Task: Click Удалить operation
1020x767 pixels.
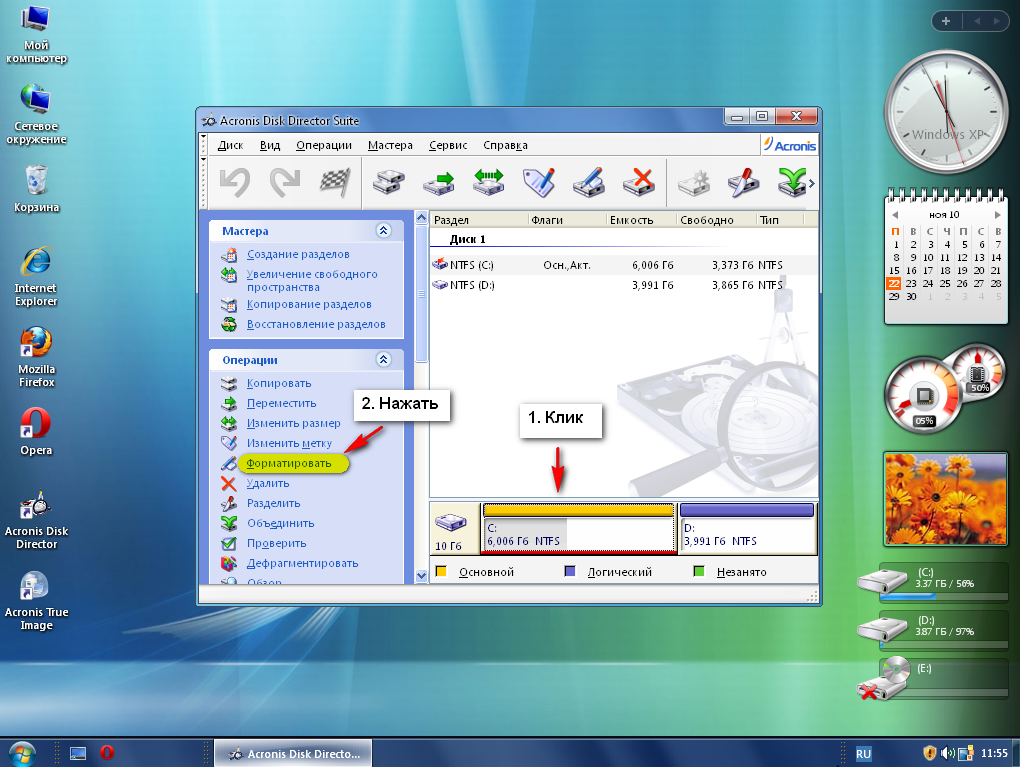Action: [x=268, y=483]
